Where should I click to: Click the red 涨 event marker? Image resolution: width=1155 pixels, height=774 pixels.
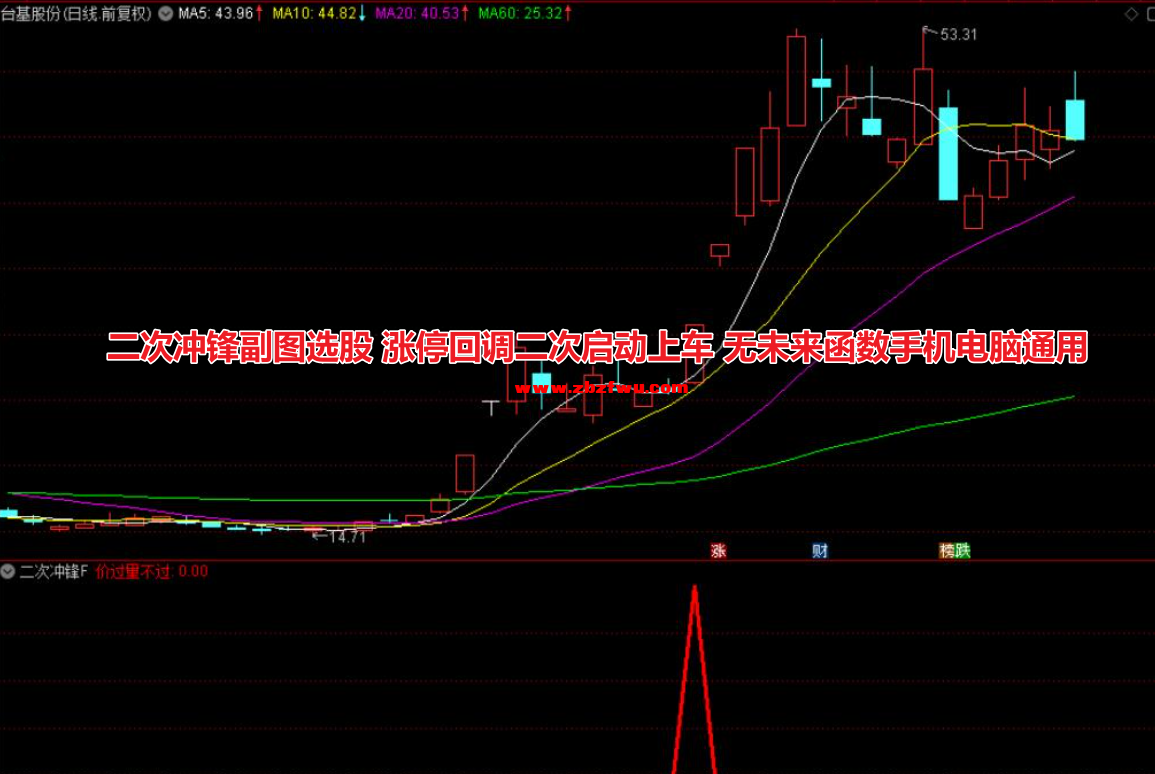tap(718, 550)
